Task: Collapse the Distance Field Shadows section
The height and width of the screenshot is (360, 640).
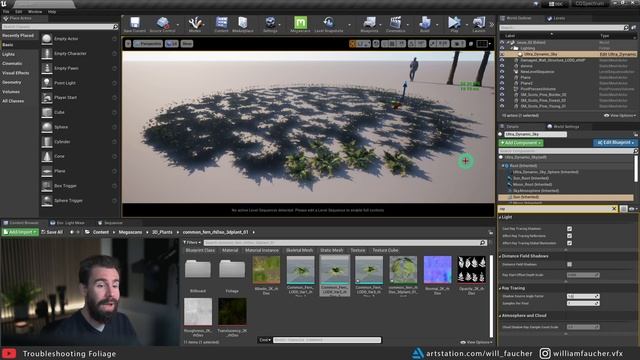Action: [500, 256]
